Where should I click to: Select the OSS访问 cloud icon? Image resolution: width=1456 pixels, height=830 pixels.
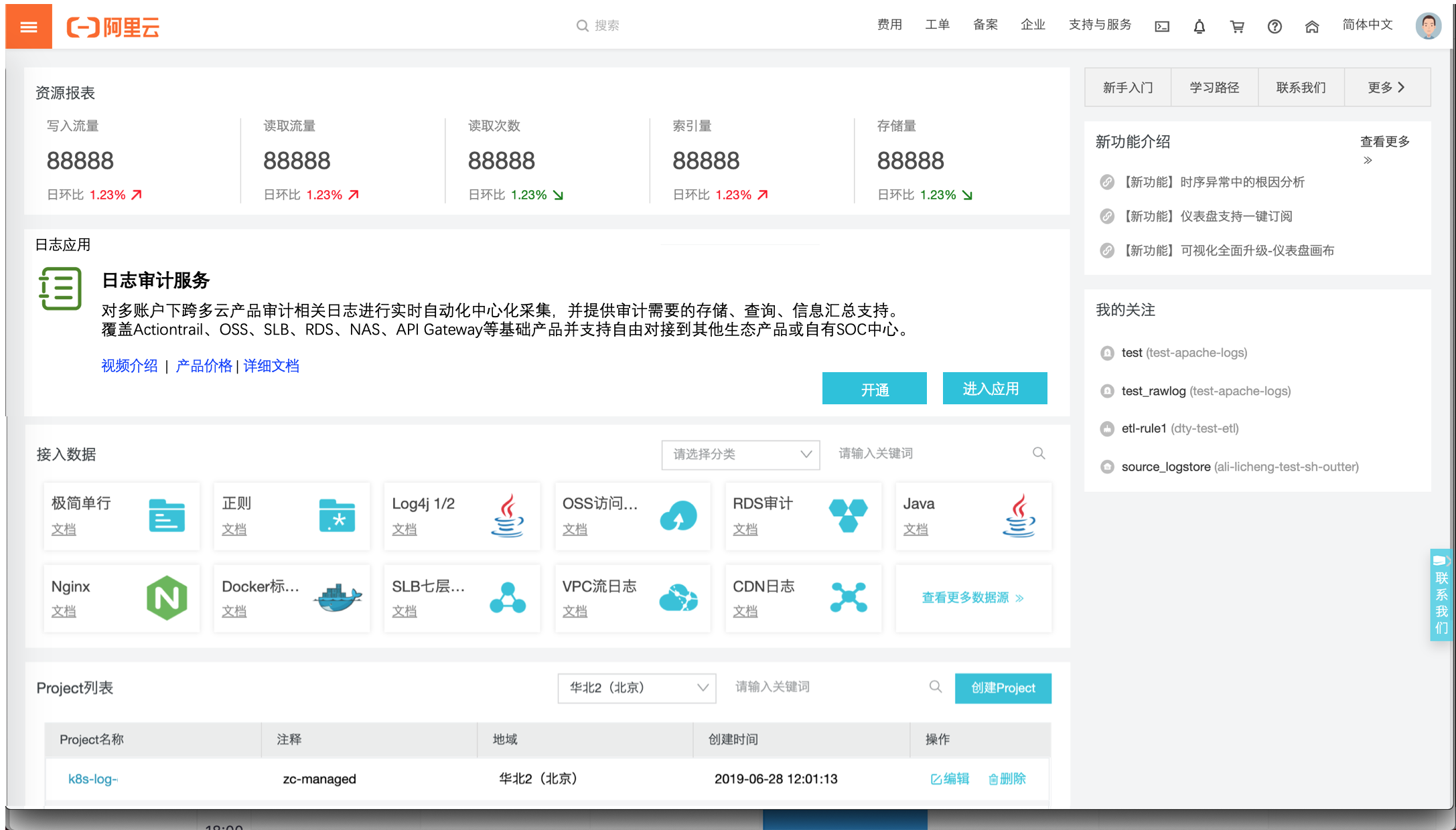pos(678,515)
